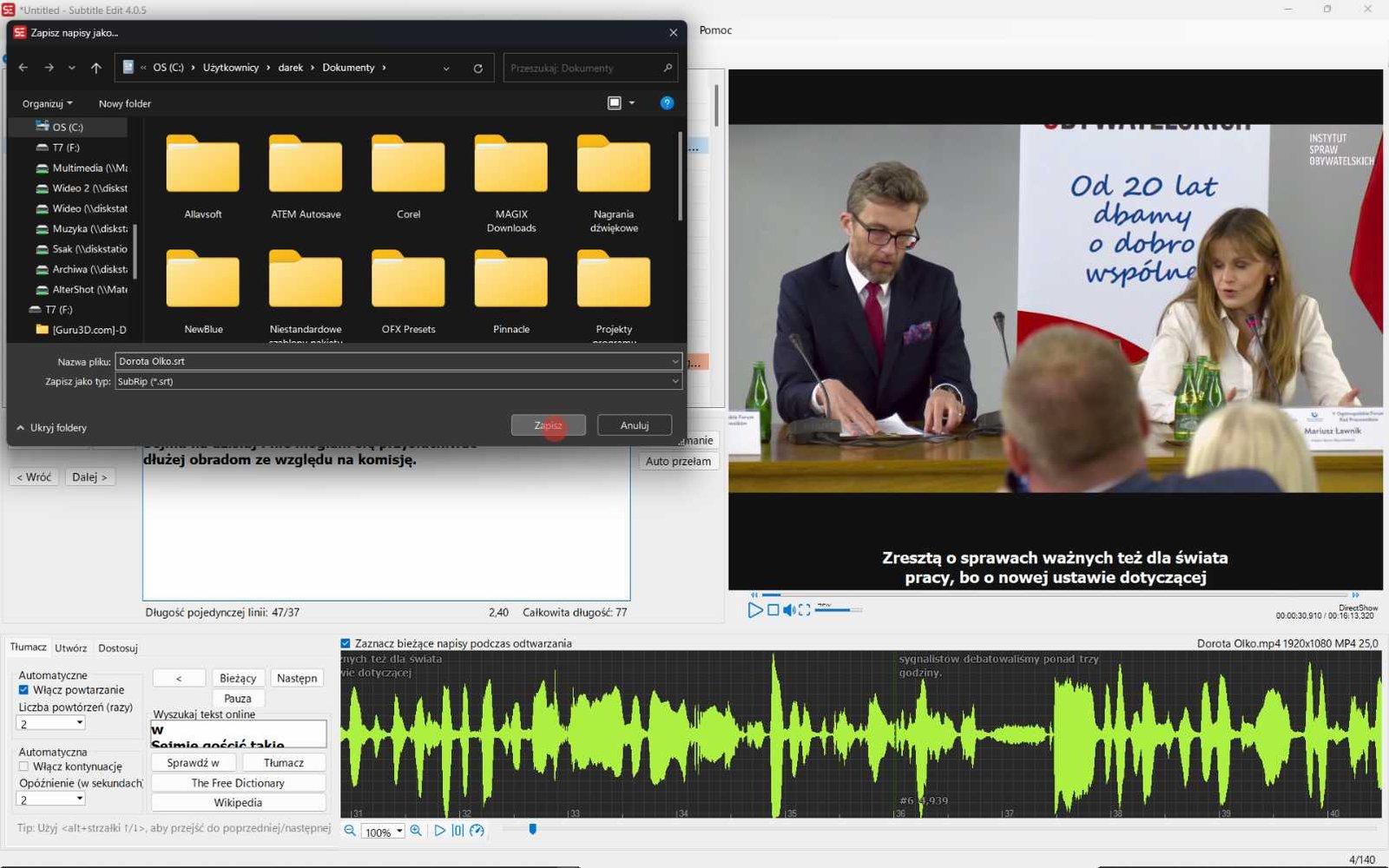Open the Allavsoft folder
The width and height of the screenshot is (1389, 868).
point(203,178)
